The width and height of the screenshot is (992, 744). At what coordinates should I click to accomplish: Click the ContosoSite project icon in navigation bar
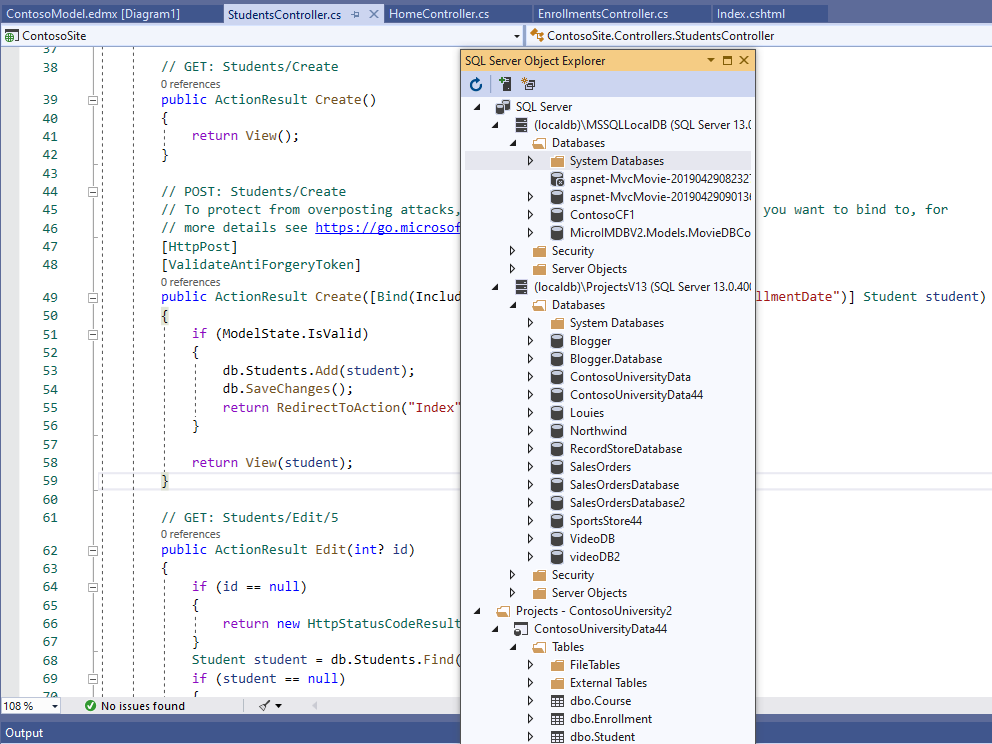11,36
